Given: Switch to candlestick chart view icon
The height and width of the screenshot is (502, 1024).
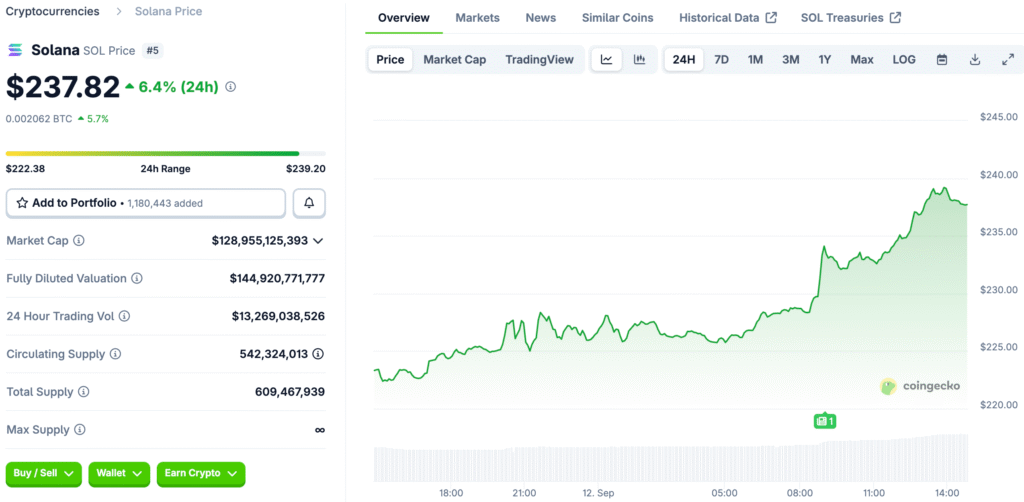Looking at the screenshot, I should (639, 60).
